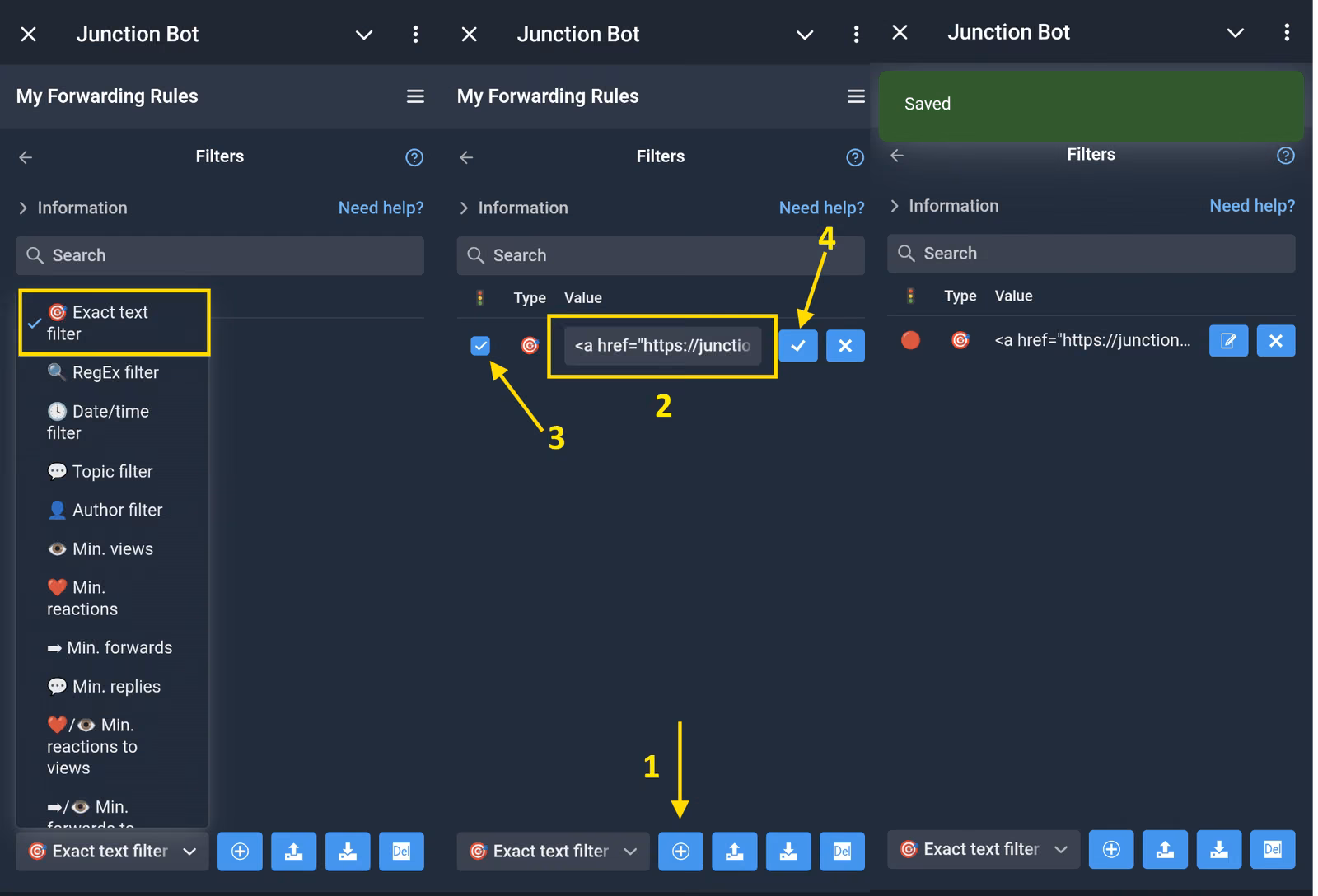The image size is (1318, 896).
Task: Click the Del button in the left panel
Action: [401, 851]
